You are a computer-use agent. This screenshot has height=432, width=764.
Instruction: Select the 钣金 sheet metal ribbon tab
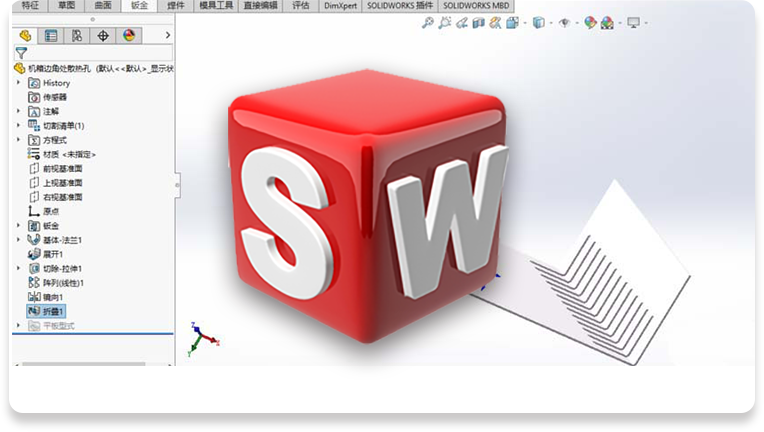(x=139, y=6)
